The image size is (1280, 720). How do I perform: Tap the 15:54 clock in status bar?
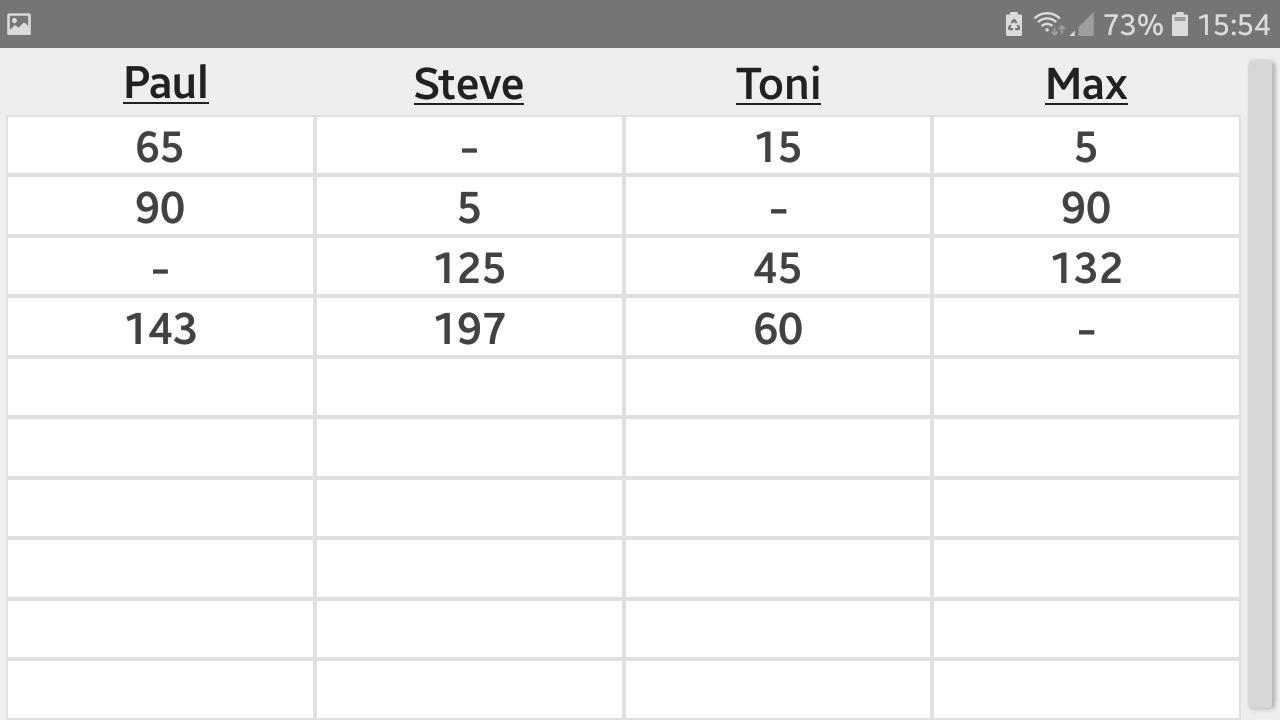(x=1233, y=24)
